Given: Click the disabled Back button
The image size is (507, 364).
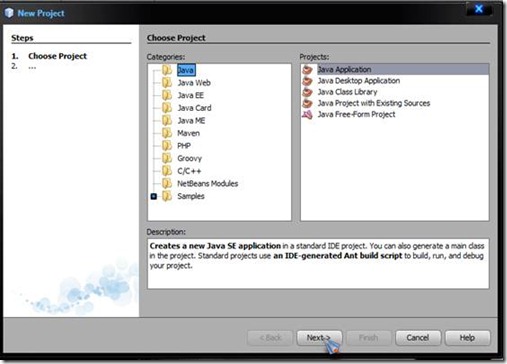Looking at the screenshot, I should pos(270,338).
